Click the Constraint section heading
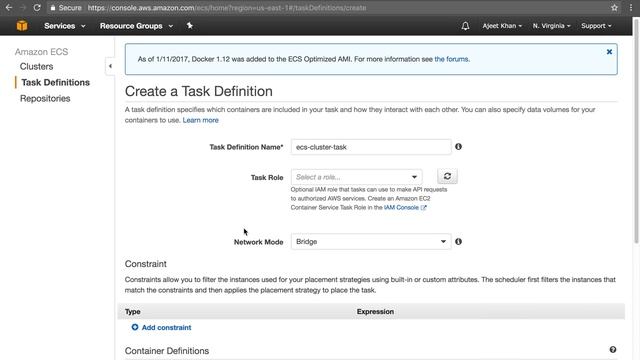The height and width of the screenshot is (360, 640). click(x=145, y=264)
